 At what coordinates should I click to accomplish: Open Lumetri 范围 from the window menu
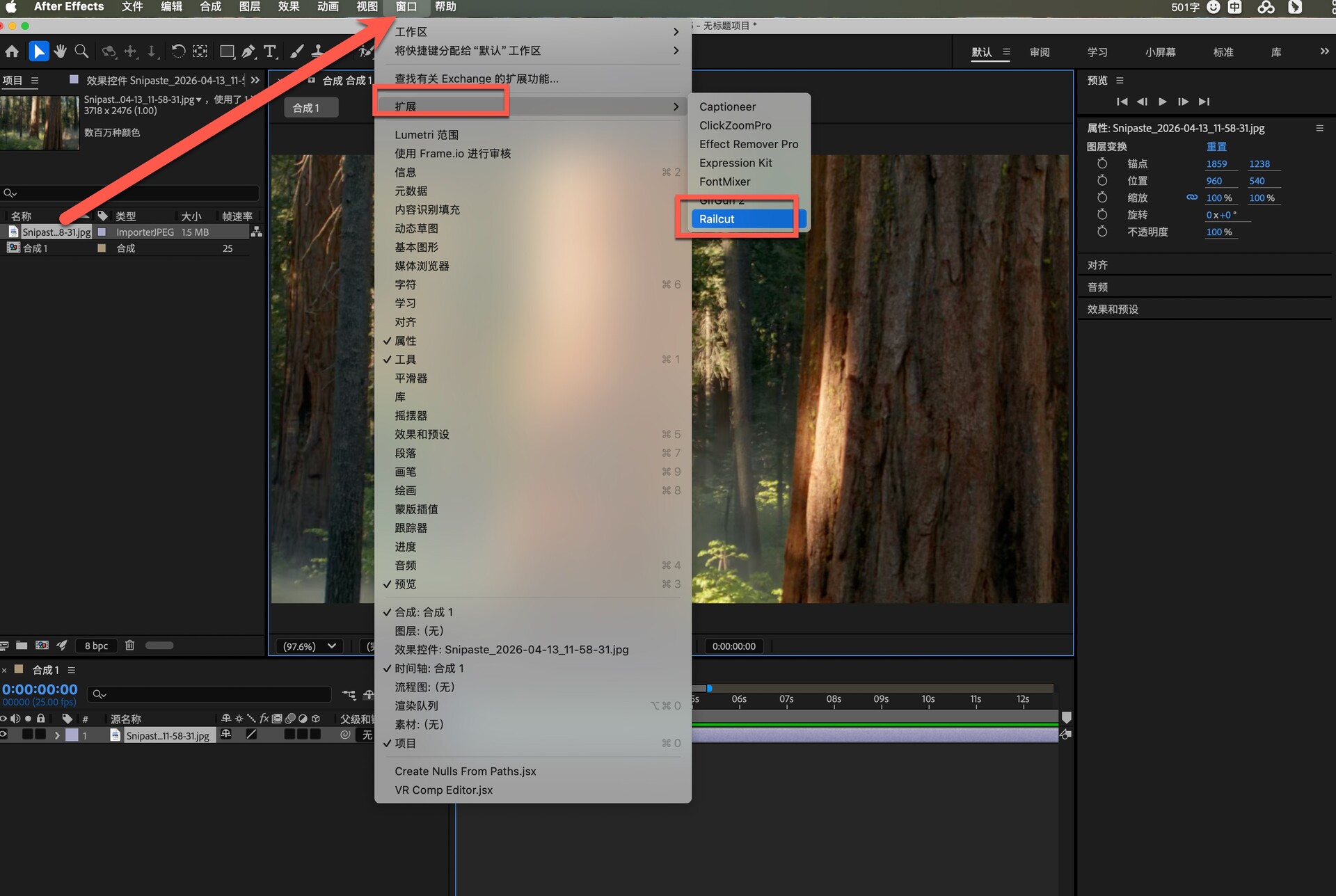(427, 135)
